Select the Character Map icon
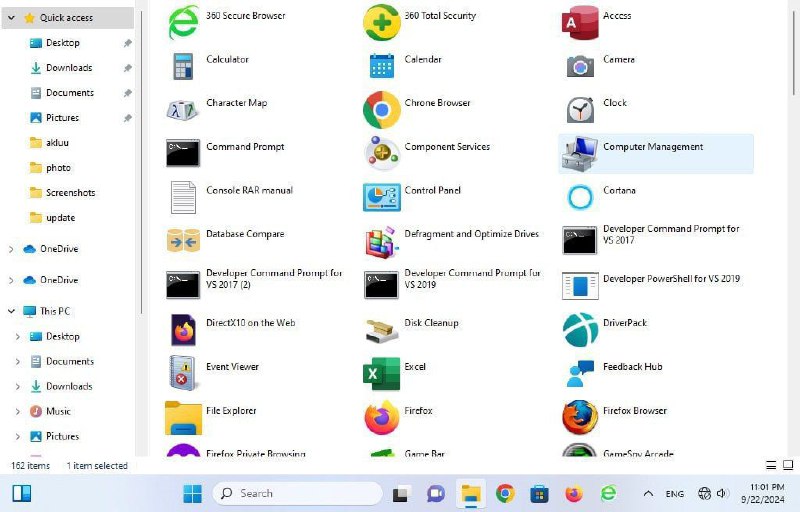The width and height of the screenshot is (800, 512). (182, 110)
